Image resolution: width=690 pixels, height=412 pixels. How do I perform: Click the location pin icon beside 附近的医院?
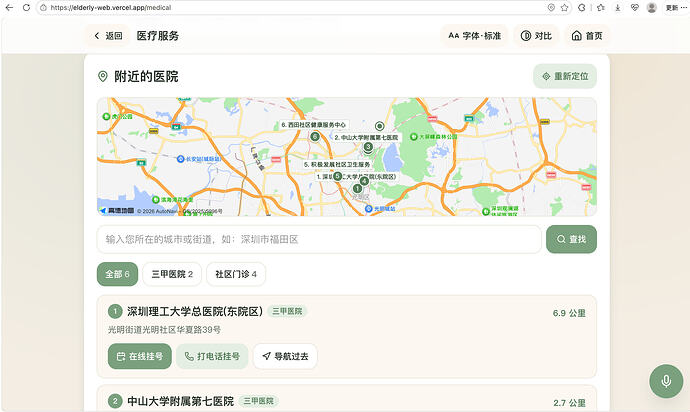point(103,76)
